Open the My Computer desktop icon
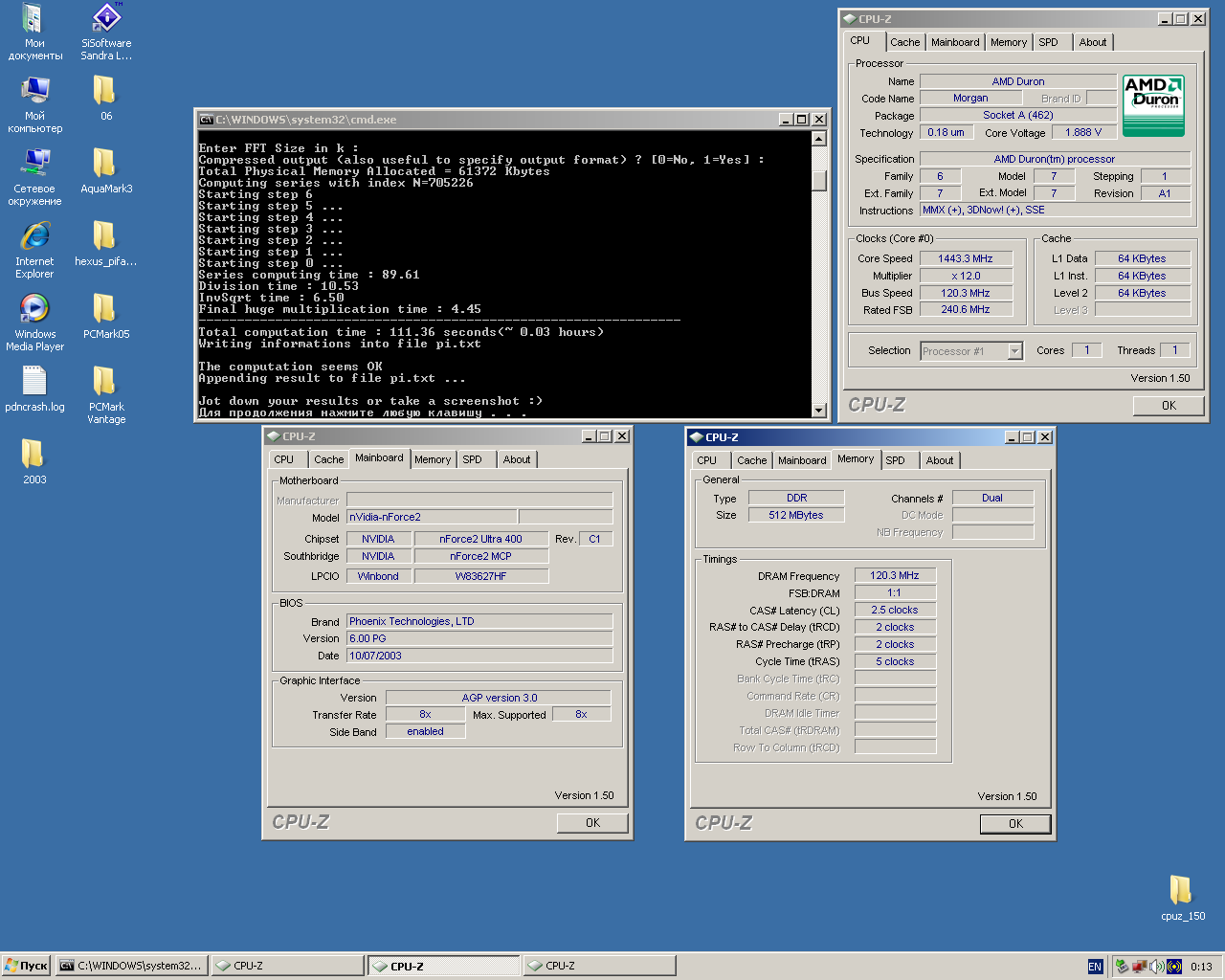The width and height of the screenshot is (1225, 980). coord(34,104)
